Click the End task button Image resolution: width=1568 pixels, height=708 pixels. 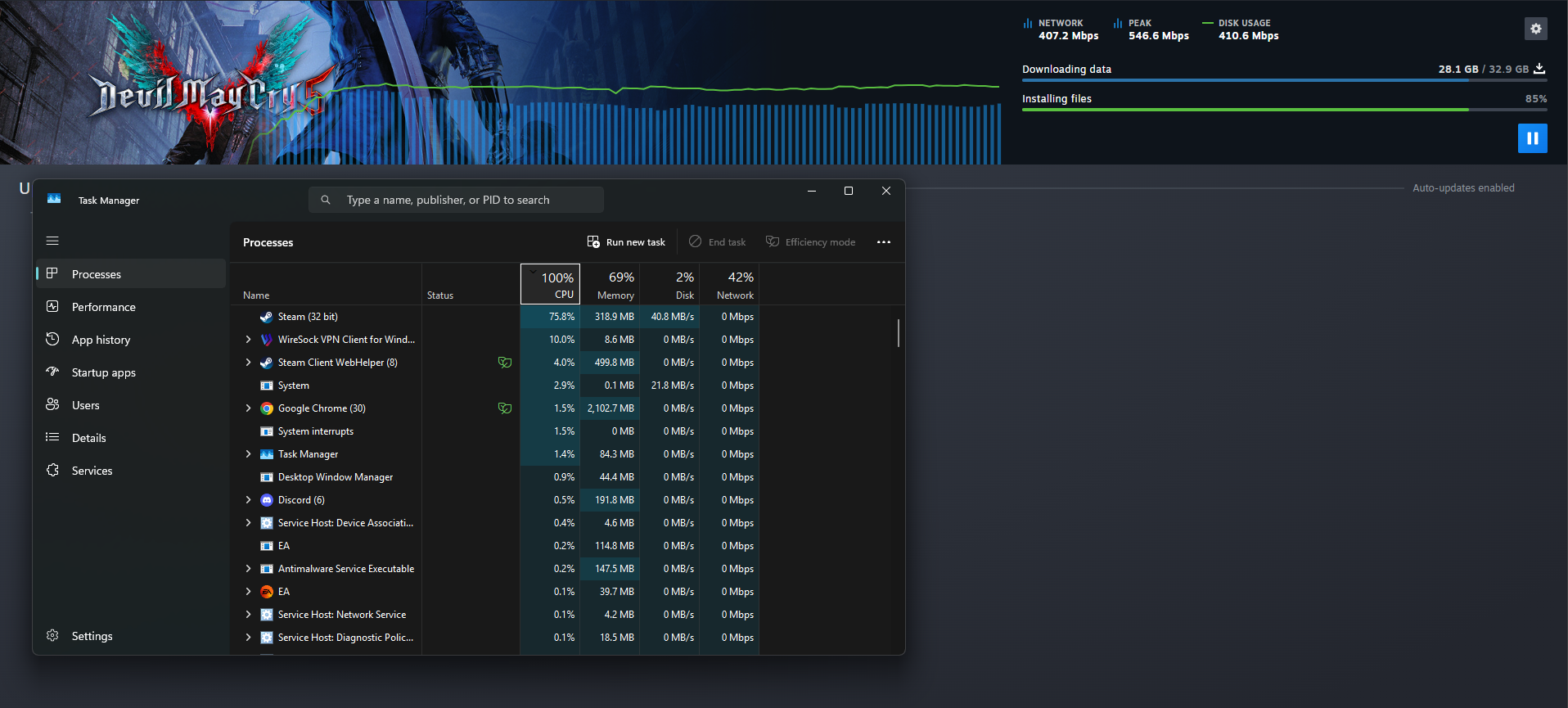(718, 242)
